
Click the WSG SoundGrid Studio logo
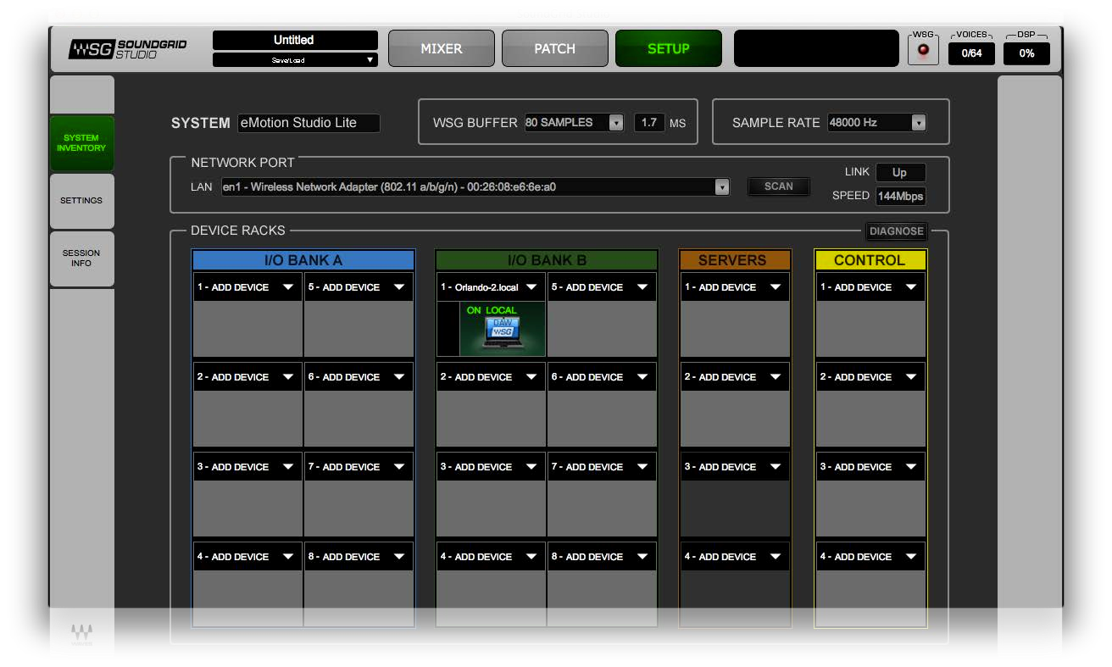point(128,49)
